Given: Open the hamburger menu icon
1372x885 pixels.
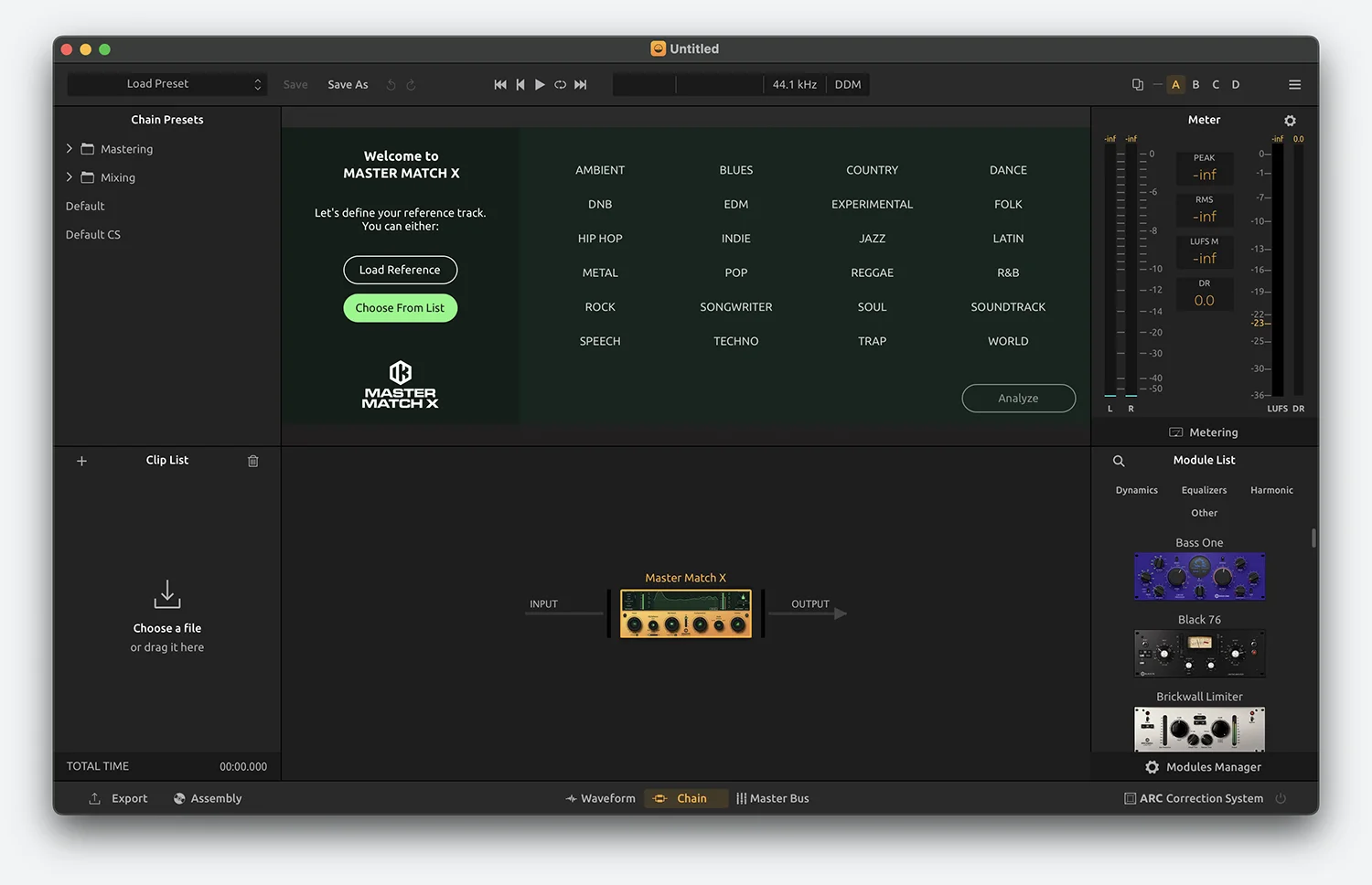Looking at the screenshot, I should click(1294, 84).
